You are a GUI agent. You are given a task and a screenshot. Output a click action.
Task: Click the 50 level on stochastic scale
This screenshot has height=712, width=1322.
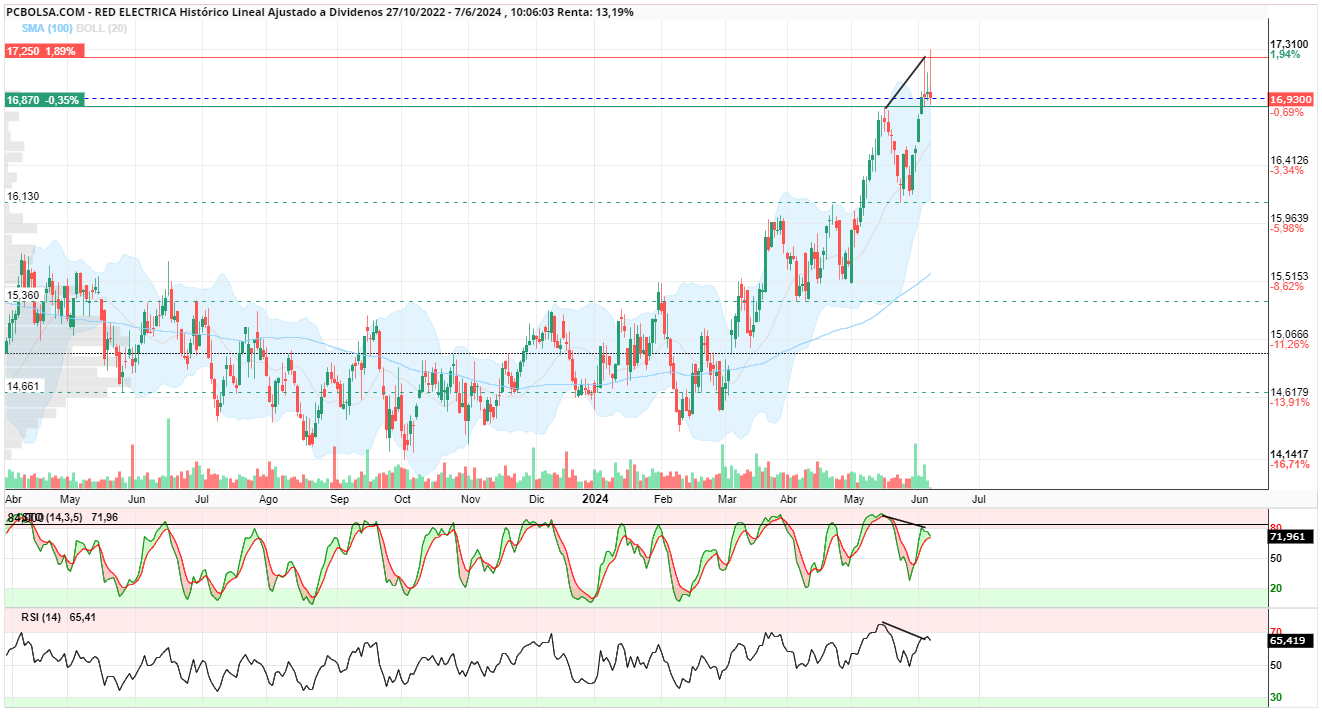[x=1276, y=558]
